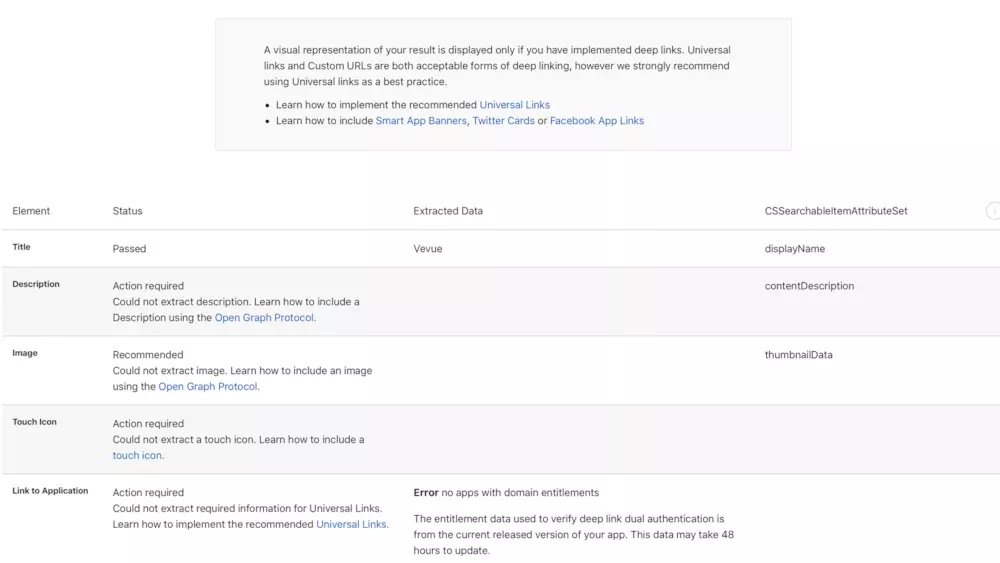1000x563 pixels.
Task: Click the Error no apps with domain entitlements message
Action: click(x=506, y=493)
